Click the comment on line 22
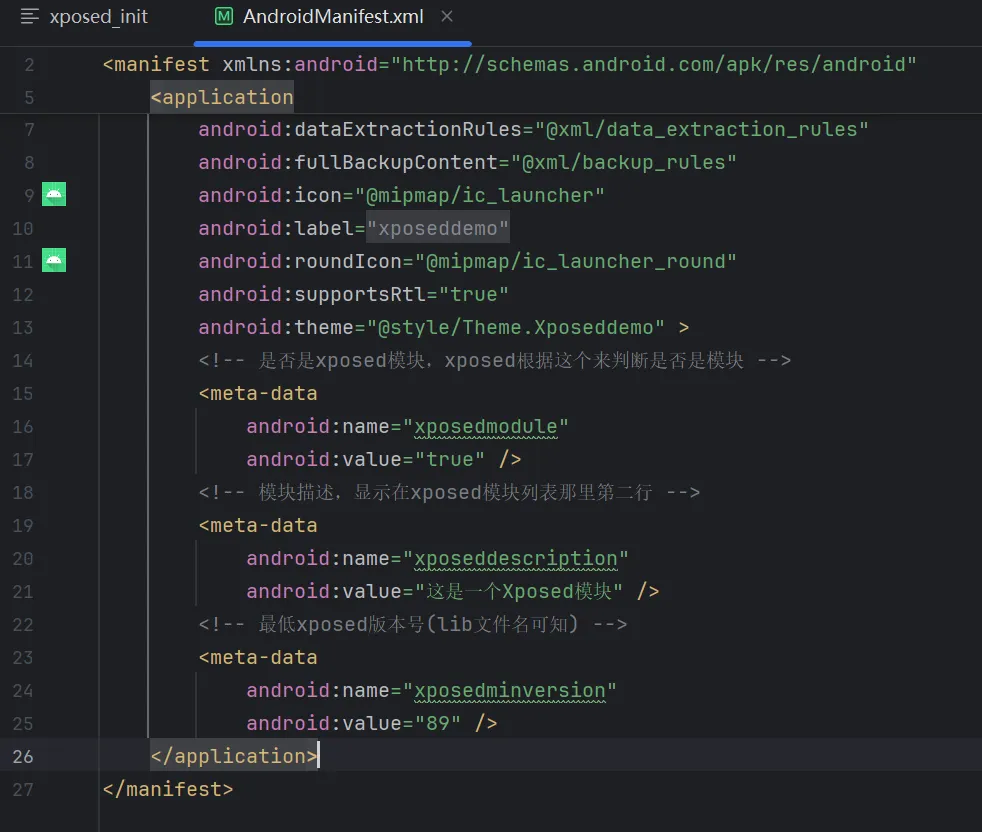 click(413, 625)
